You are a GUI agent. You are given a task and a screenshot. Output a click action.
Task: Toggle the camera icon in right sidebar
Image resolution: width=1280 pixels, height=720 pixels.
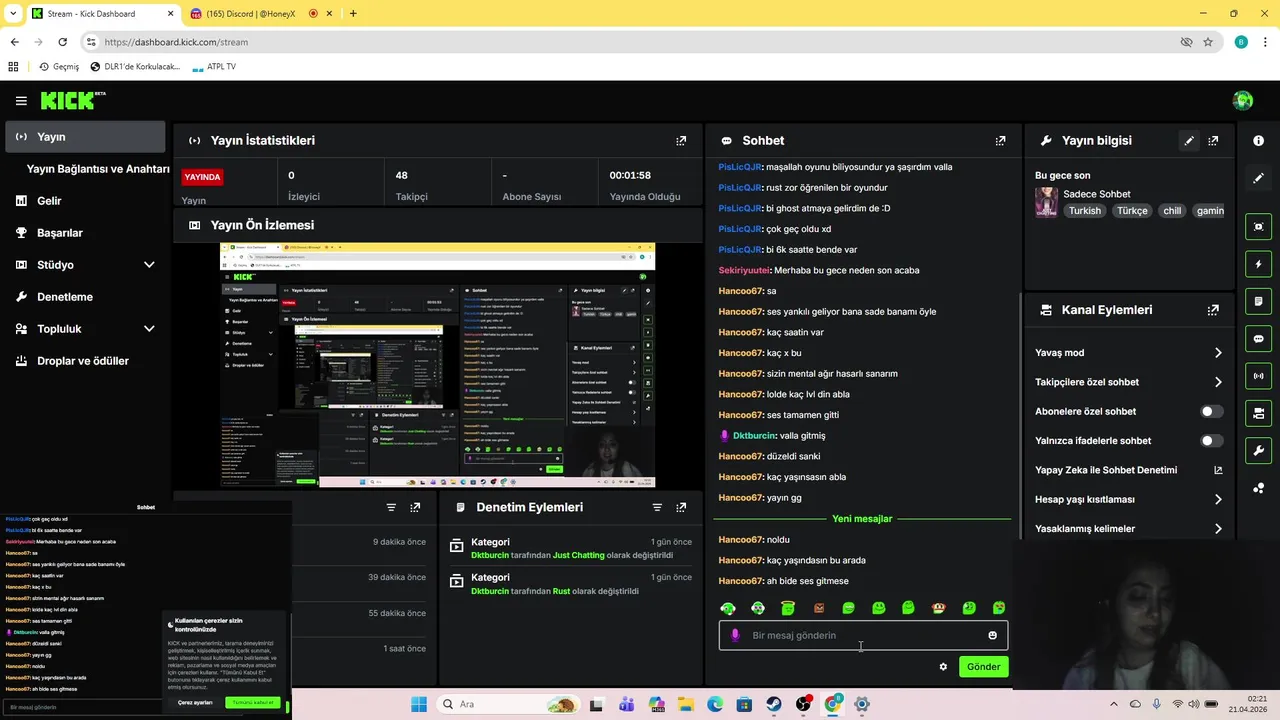coord(1259,413)
